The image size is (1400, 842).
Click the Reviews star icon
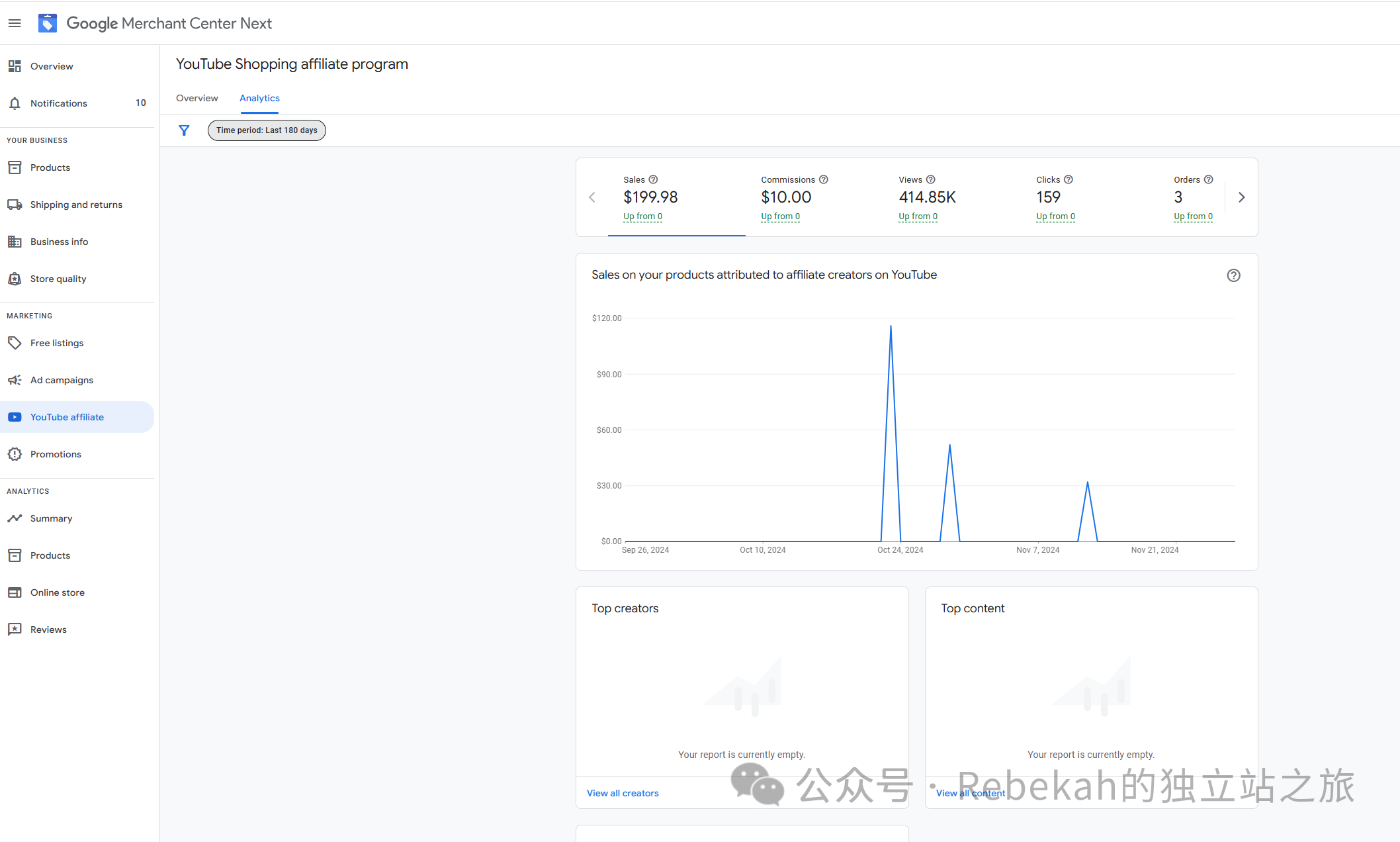tap(15, 630)
